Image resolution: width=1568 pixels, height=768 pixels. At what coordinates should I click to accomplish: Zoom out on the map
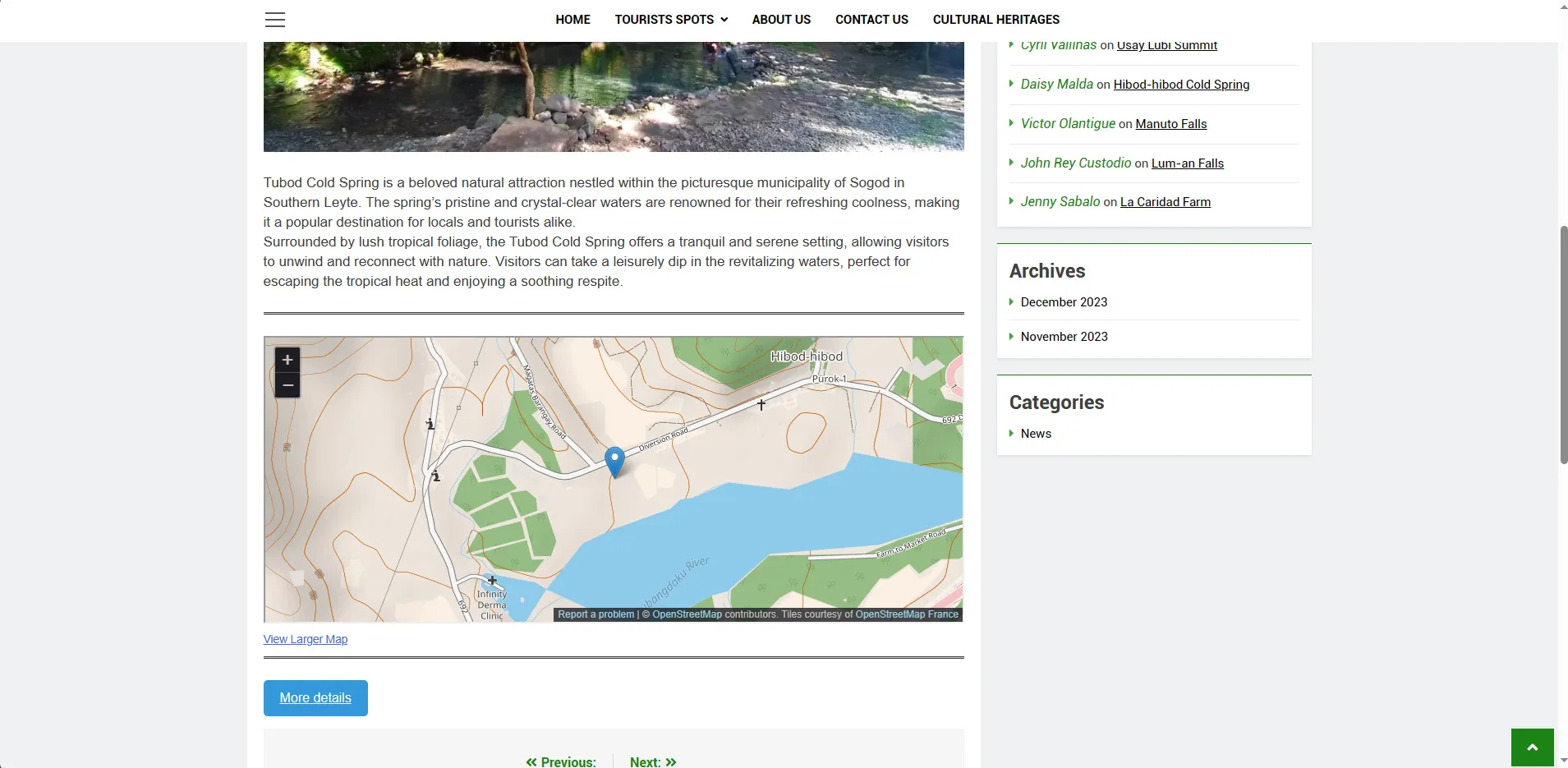click(x=287, y=385)
